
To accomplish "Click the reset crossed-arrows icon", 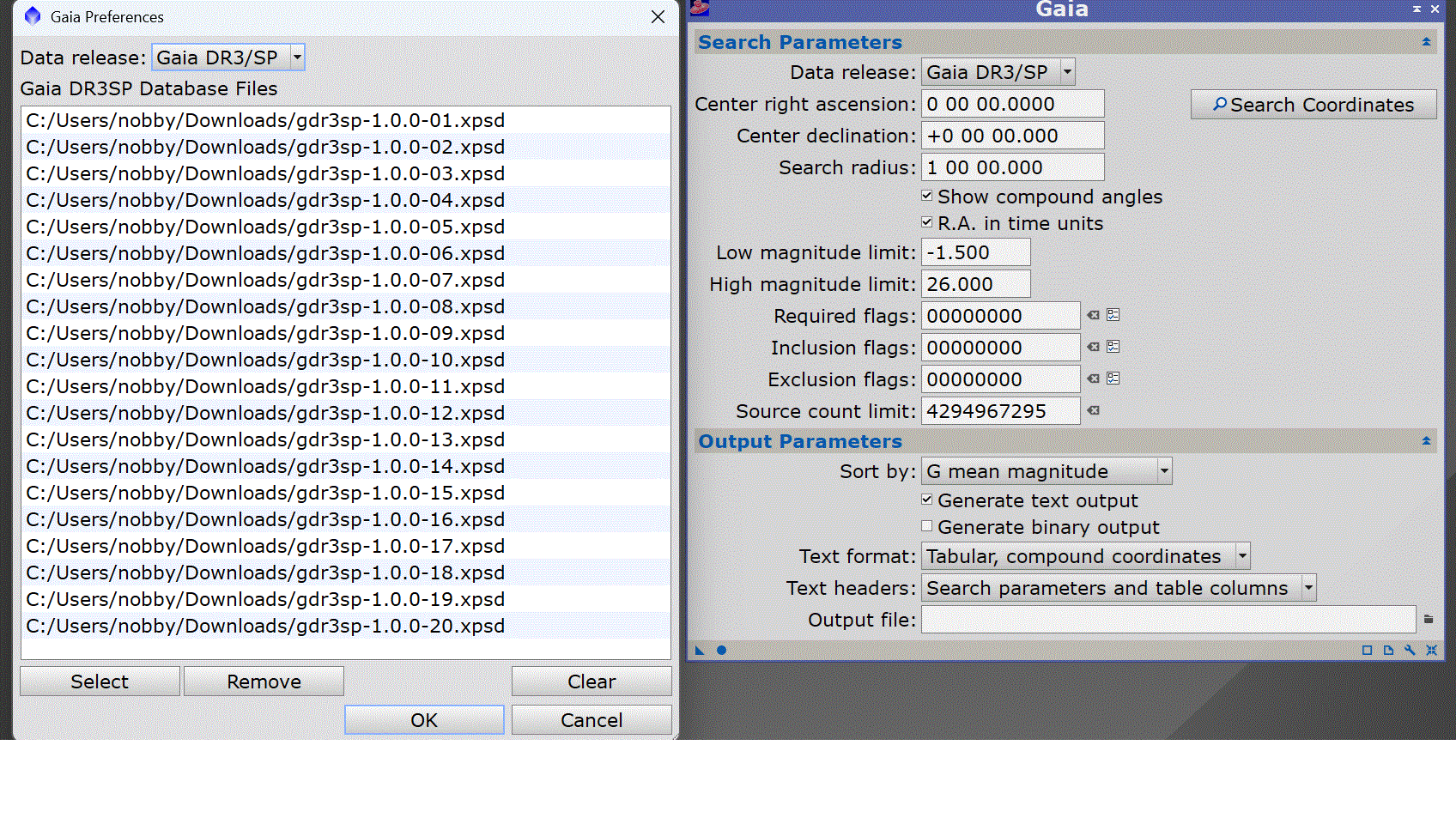I will click(x=1431, y=651).
